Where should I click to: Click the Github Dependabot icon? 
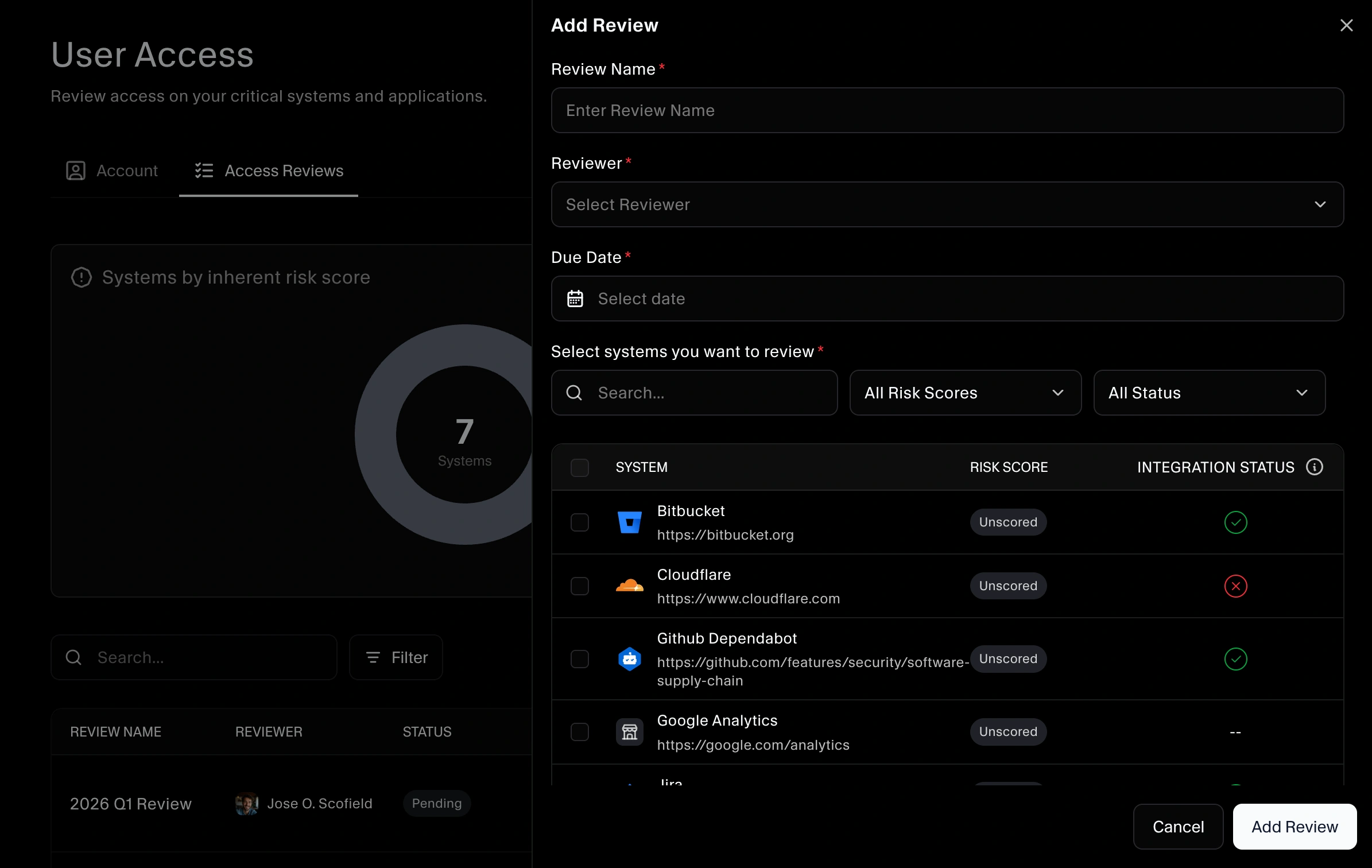630,659
